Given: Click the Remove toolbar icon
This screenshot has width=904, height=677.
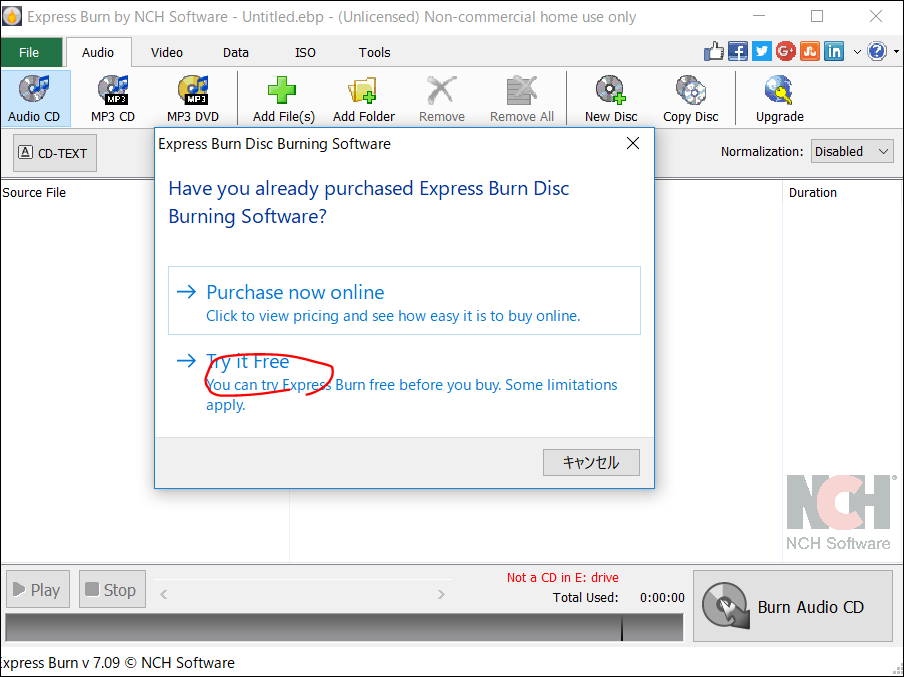Looking at the screenshot, I should (442, 91).
